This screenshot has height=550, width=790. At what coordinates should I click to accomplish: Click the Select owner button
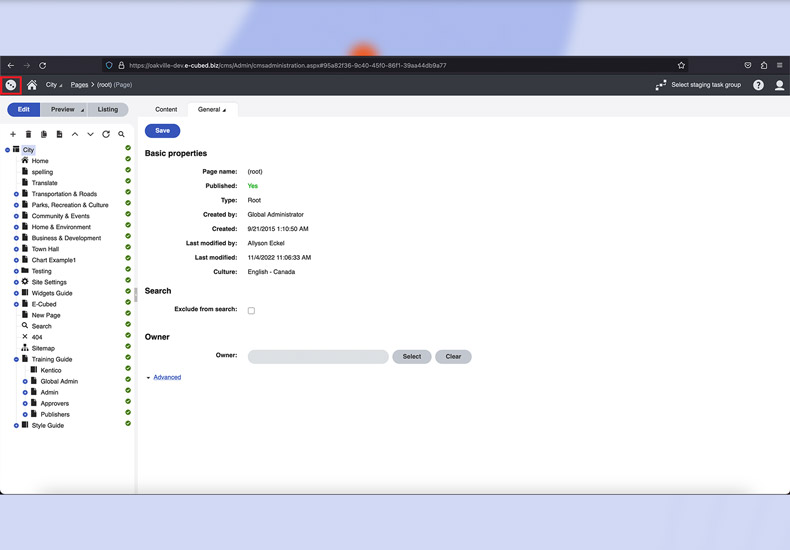(x=412, y=356)
